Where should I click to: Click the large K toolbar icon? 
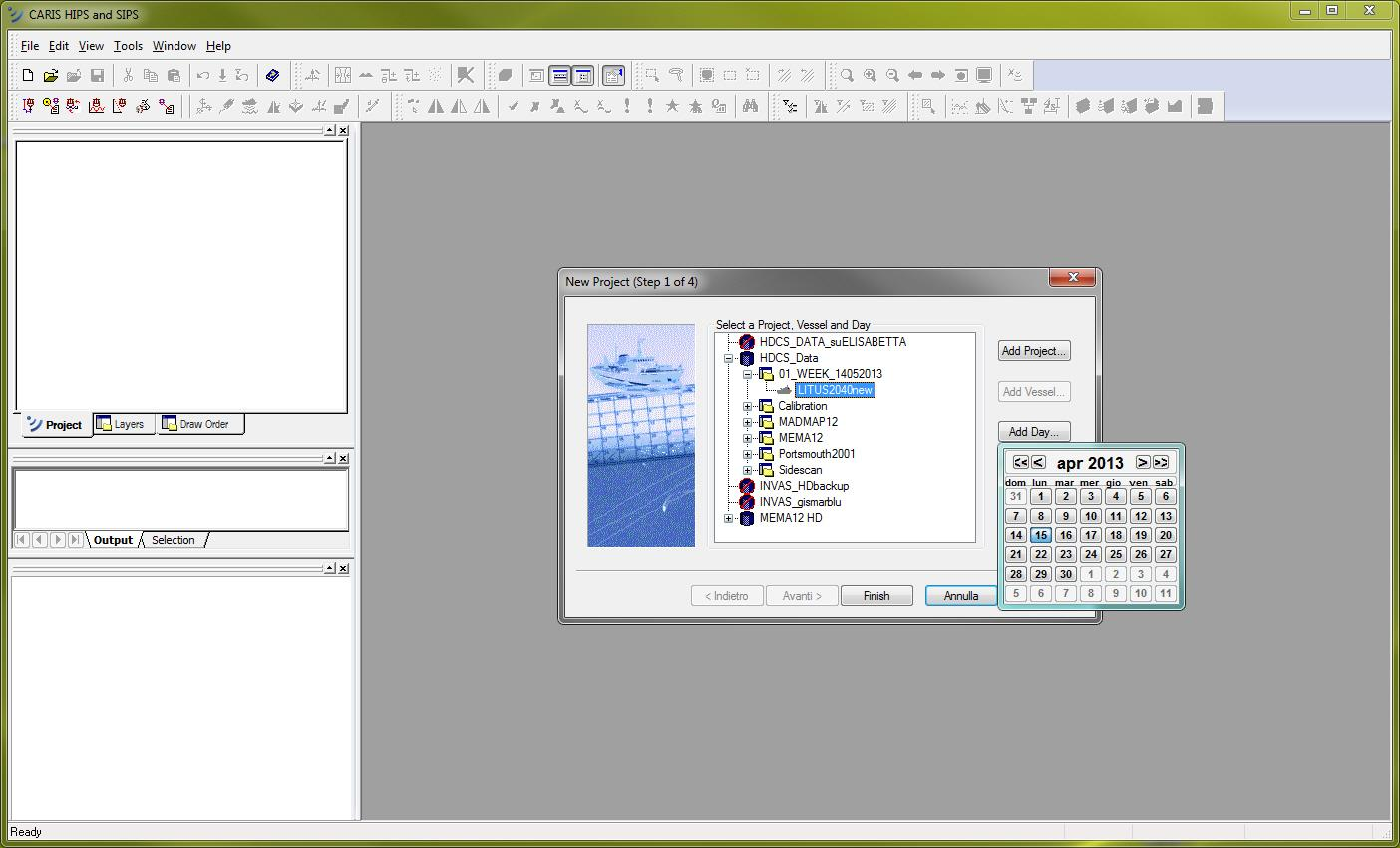pos(465,75)
